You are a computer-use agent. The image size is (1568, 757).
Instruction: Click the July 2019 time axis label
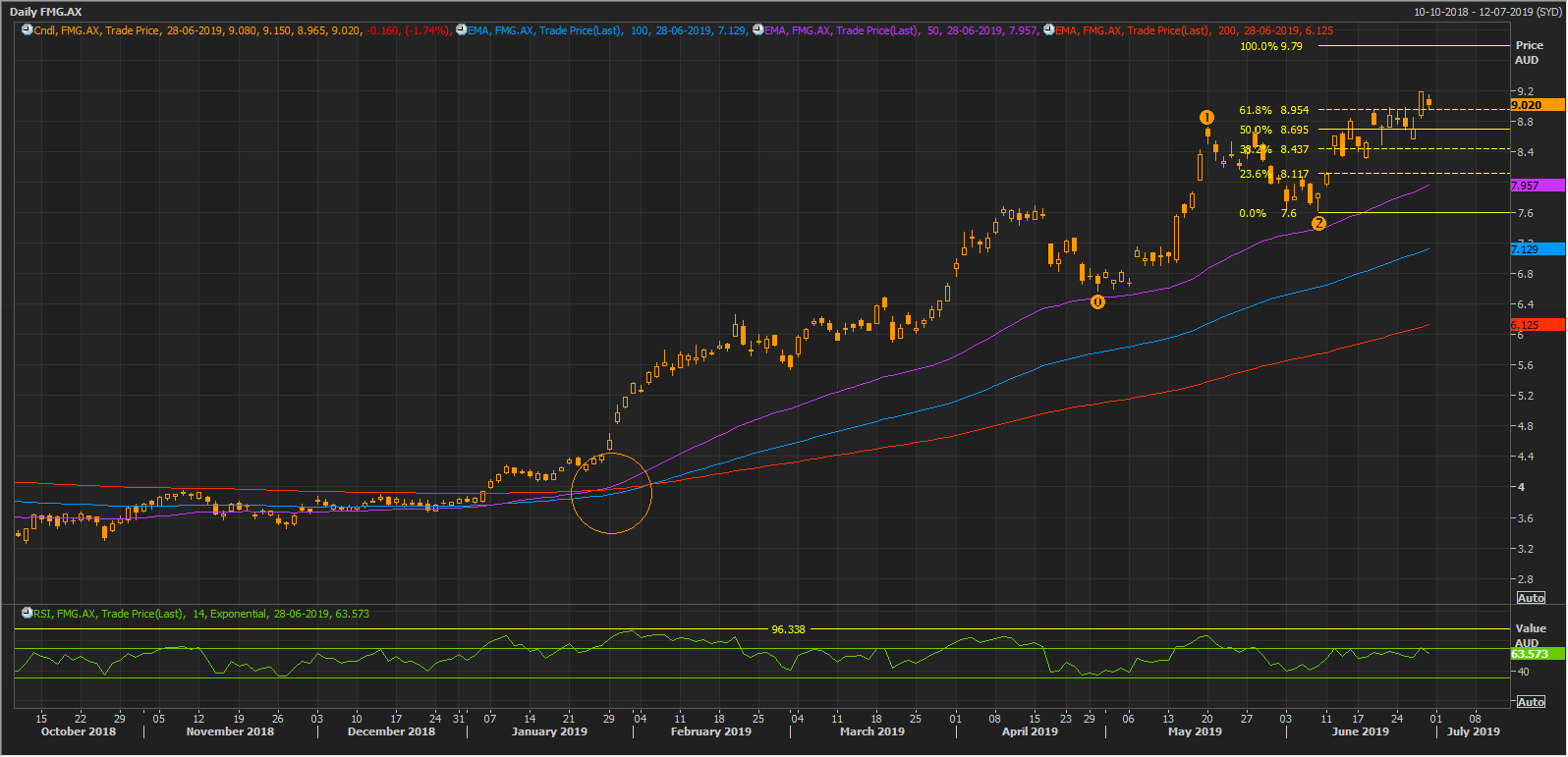click(x=1473, y=731)
